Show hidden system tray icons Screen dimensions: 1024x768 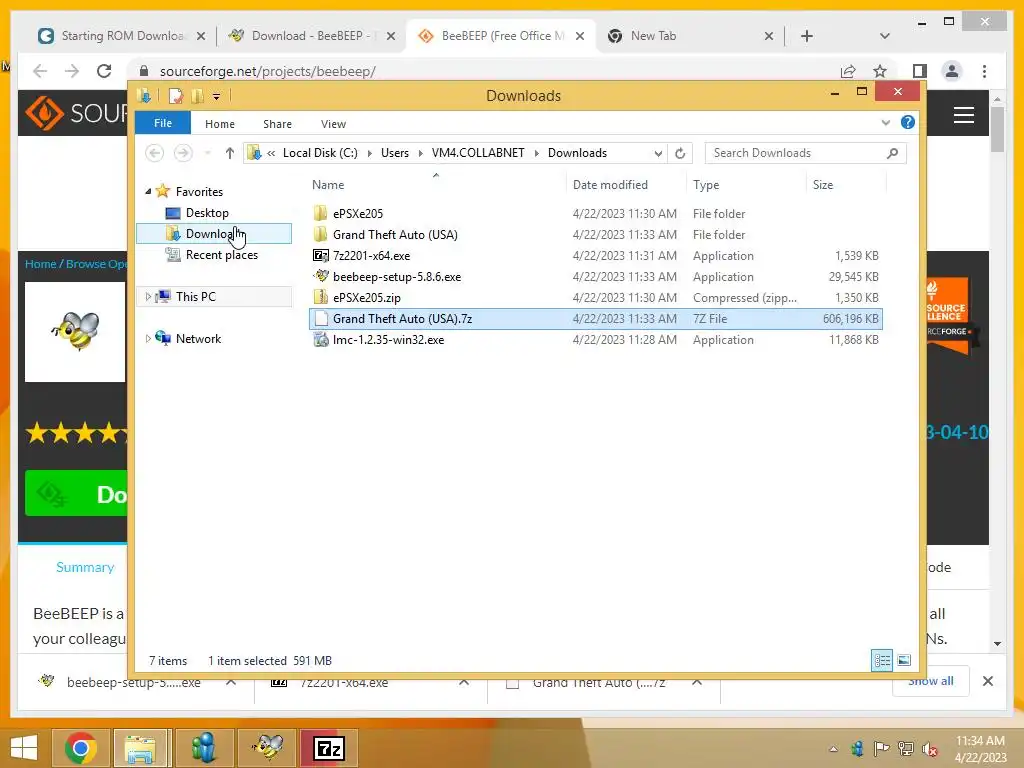(x=833, y=749)
